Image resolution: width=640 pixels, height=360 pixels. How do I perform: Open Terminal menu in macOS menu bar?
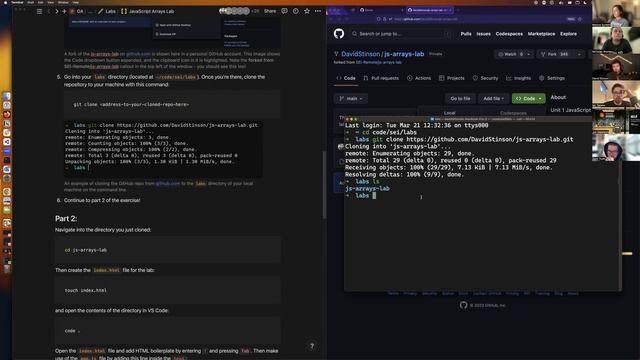click(17, 2)
